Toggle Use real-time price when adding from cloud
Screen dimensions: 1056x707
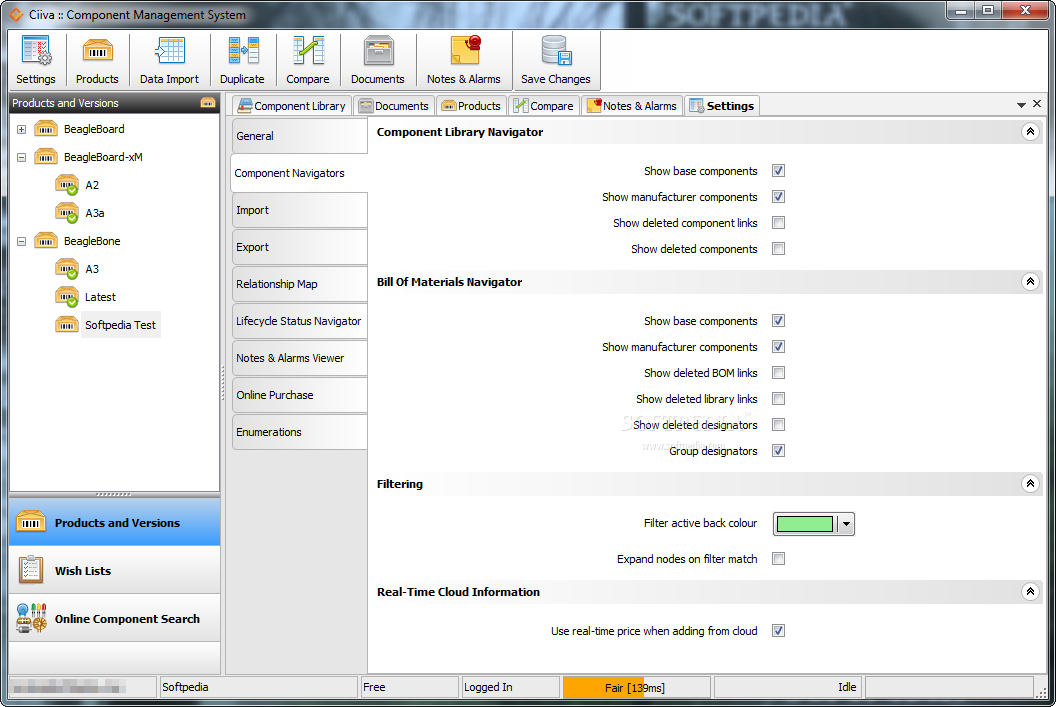(779, 631)
